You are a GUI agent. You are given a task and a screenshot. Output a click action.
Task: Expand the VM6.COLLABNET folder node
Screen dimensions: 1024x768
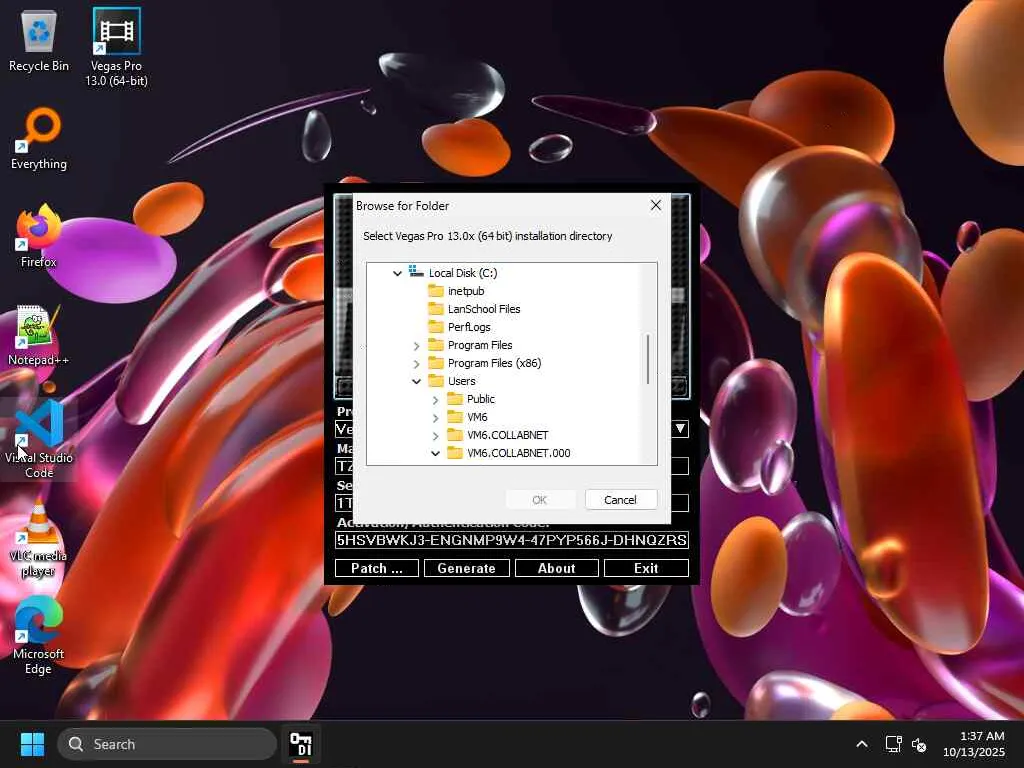[x=436, y=435]
